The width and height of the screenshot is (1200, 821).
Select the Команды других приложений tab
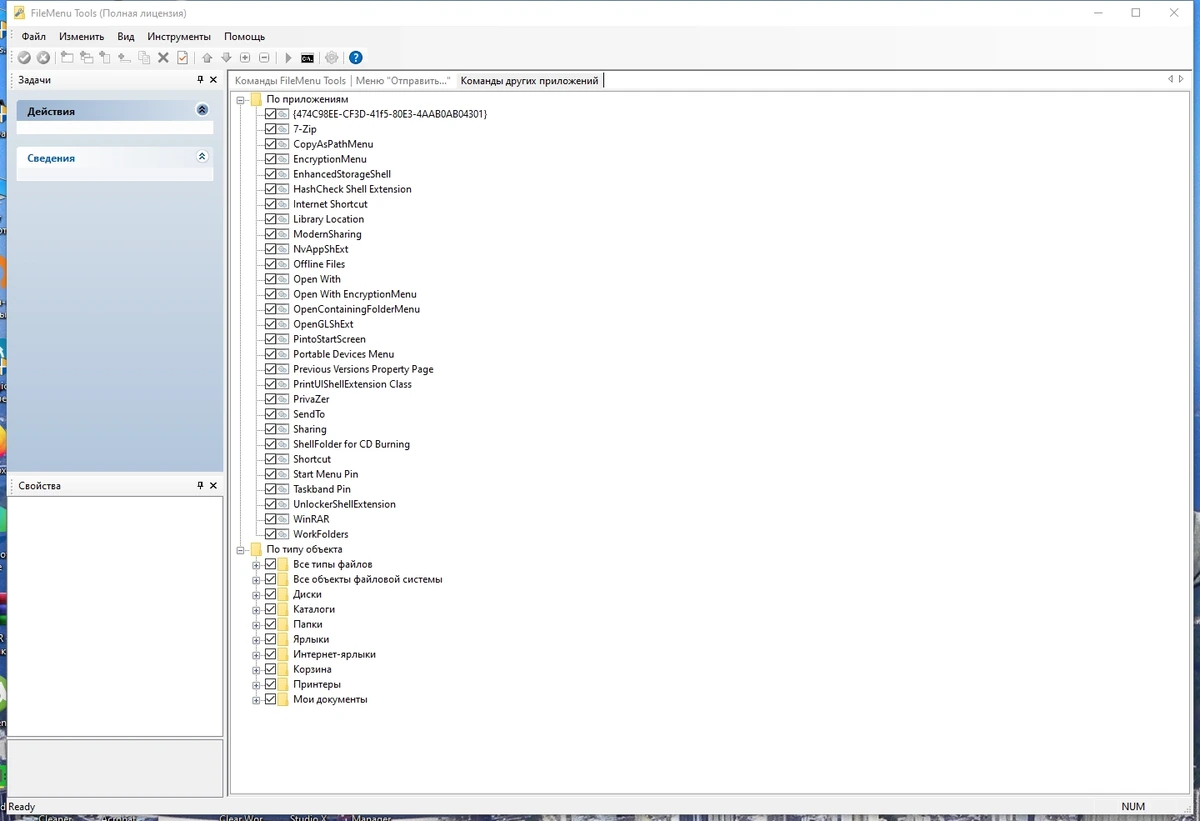tap(529, 81)
